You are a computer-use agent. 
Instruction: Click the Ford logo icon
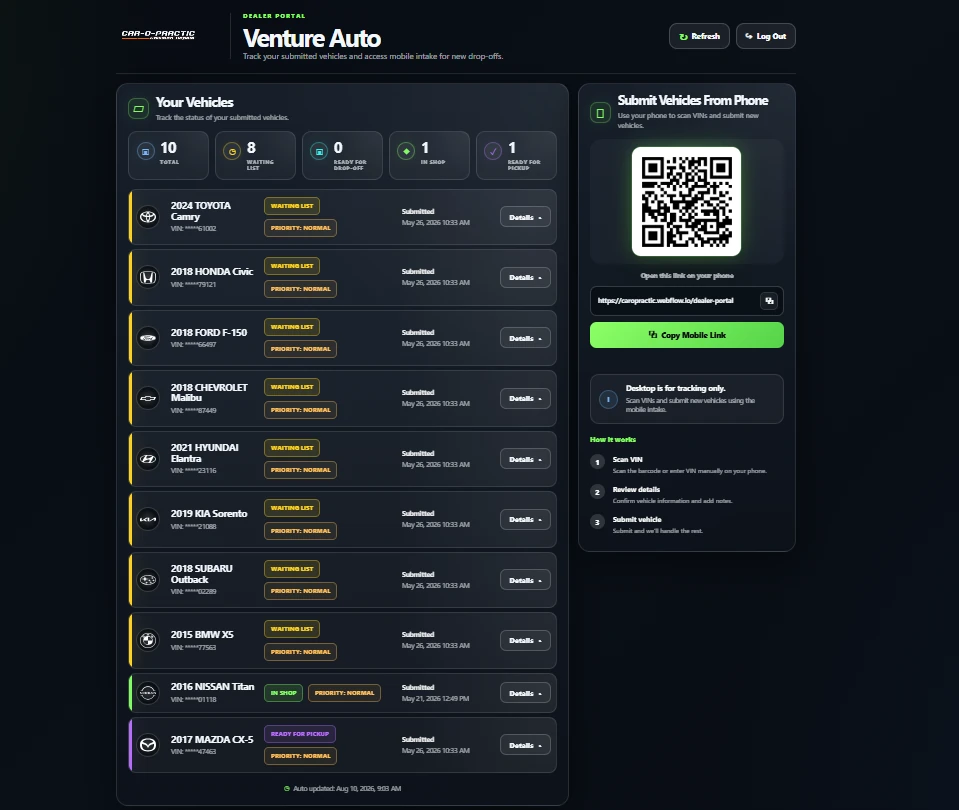pos(148,338)
